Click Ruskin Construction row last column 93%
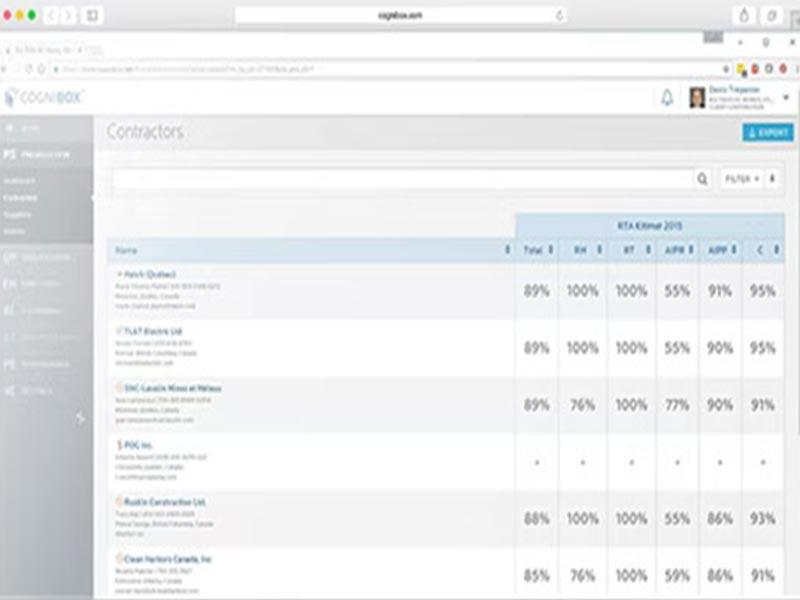Viewport: 800px width, 600px height. click(762, 519)
